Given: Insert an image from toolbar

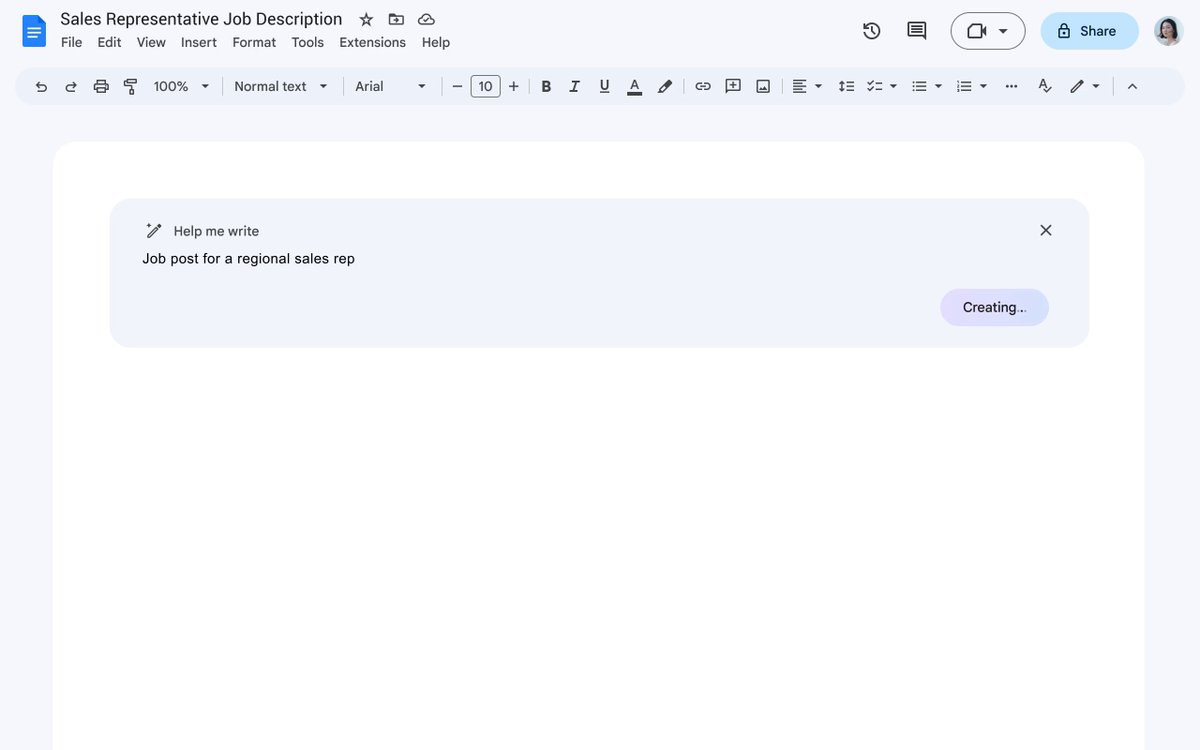Looking at the screenshot, I should [763, 86].
